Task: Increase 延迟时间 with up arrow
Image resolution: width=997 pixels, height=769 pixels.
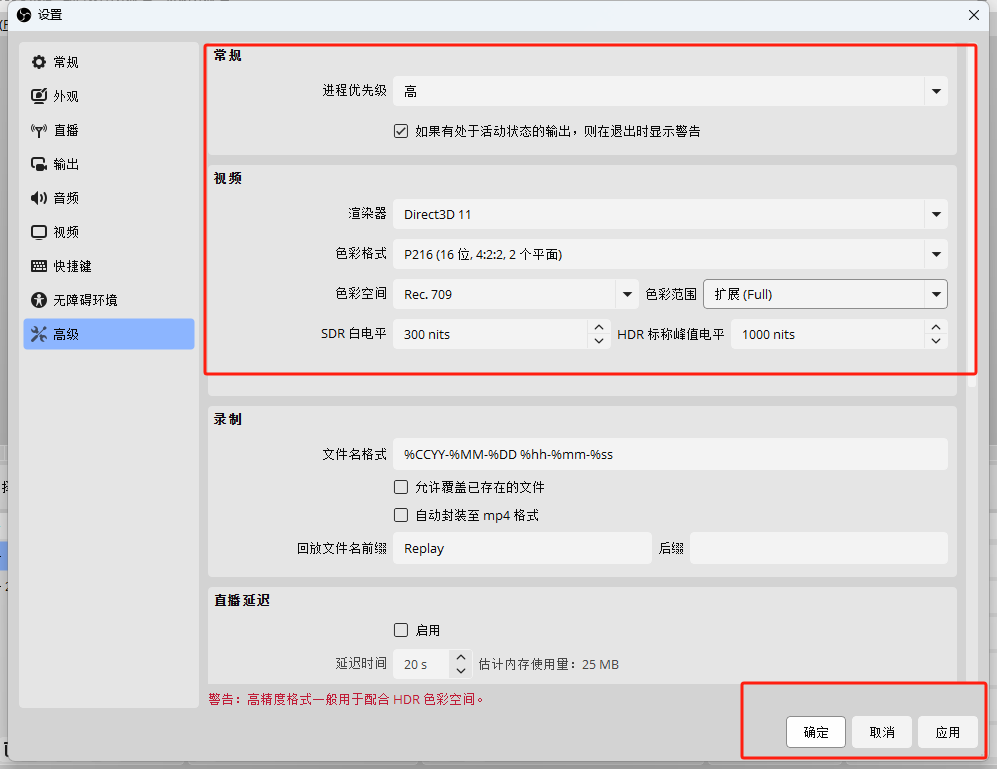Action: click(x=461, y=657)
